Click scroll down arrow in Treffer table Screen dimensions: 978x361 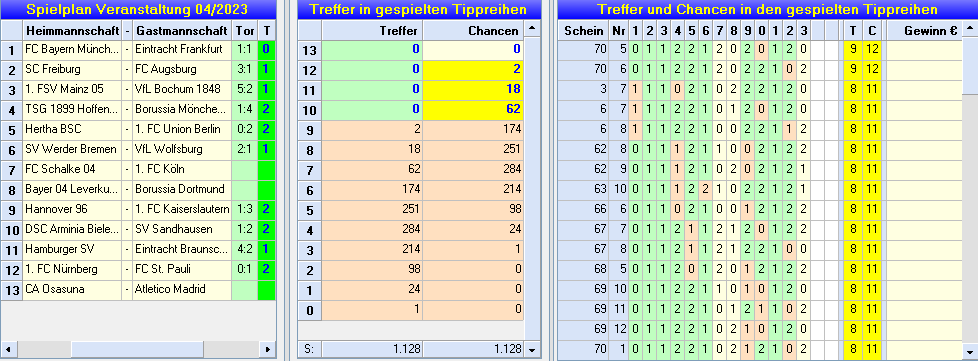click(531, 350)
